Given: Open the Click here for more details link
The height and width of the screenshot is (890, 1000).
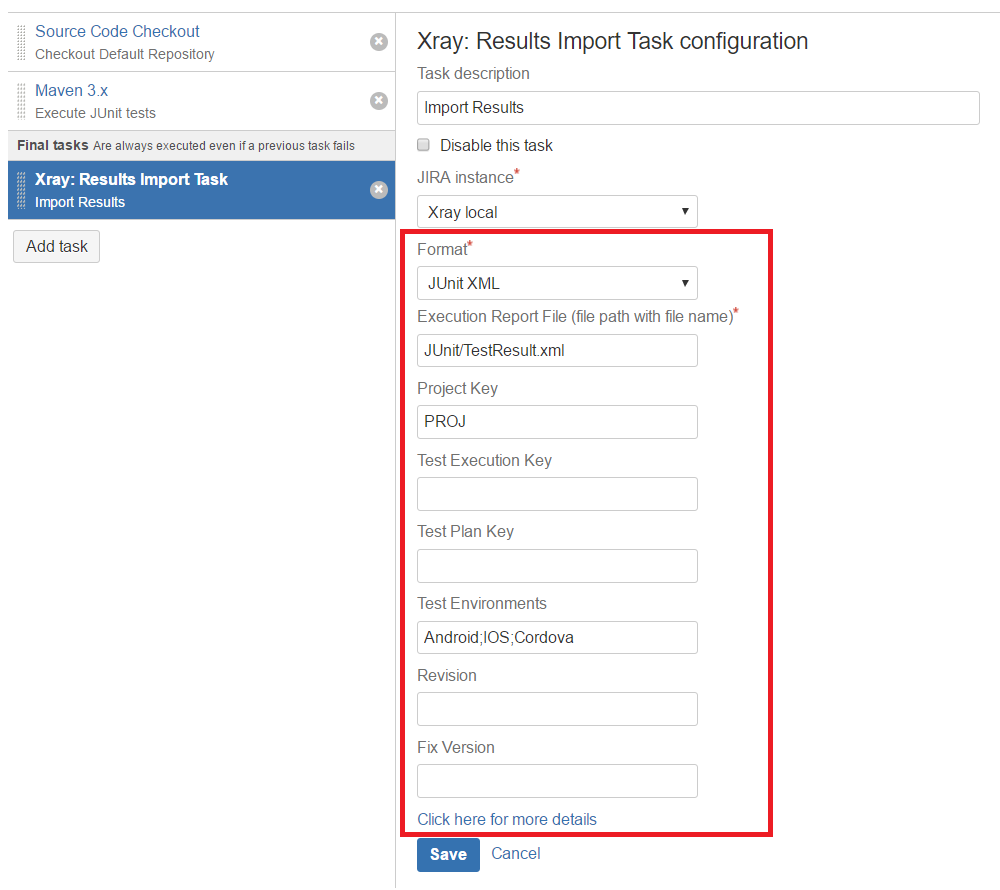Looking at the screenshot, I should (x=507, y=819).
